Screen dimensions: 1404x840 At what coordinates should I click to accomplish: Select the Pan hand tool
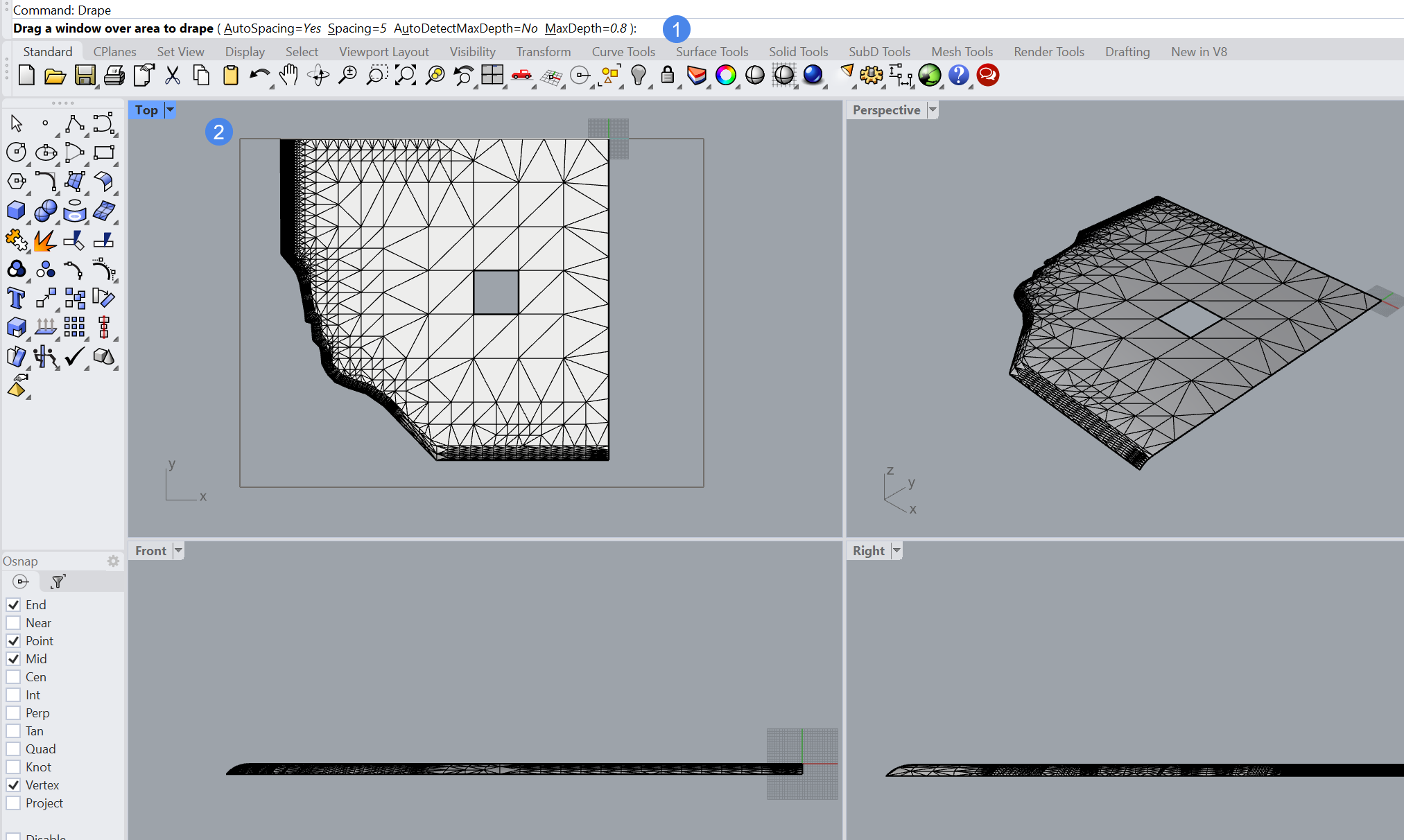(x=288, y=76)
